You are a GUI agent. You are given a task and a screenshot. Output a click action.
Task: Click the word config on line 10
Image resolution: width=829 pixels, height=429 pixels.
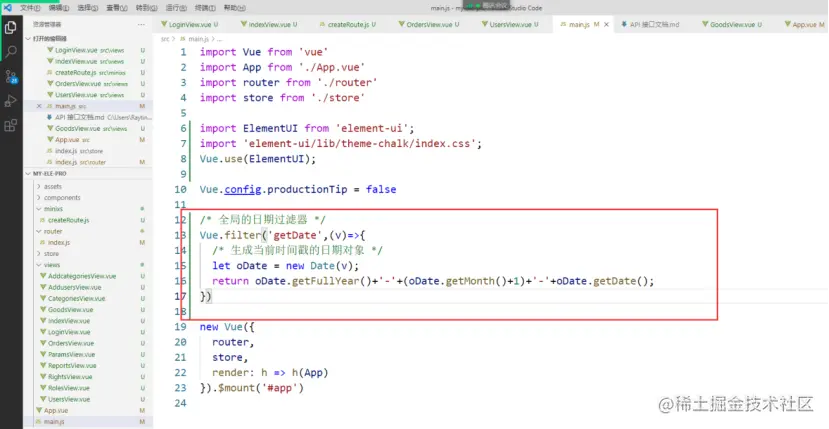pyautogui.click(x=243, y=189)
